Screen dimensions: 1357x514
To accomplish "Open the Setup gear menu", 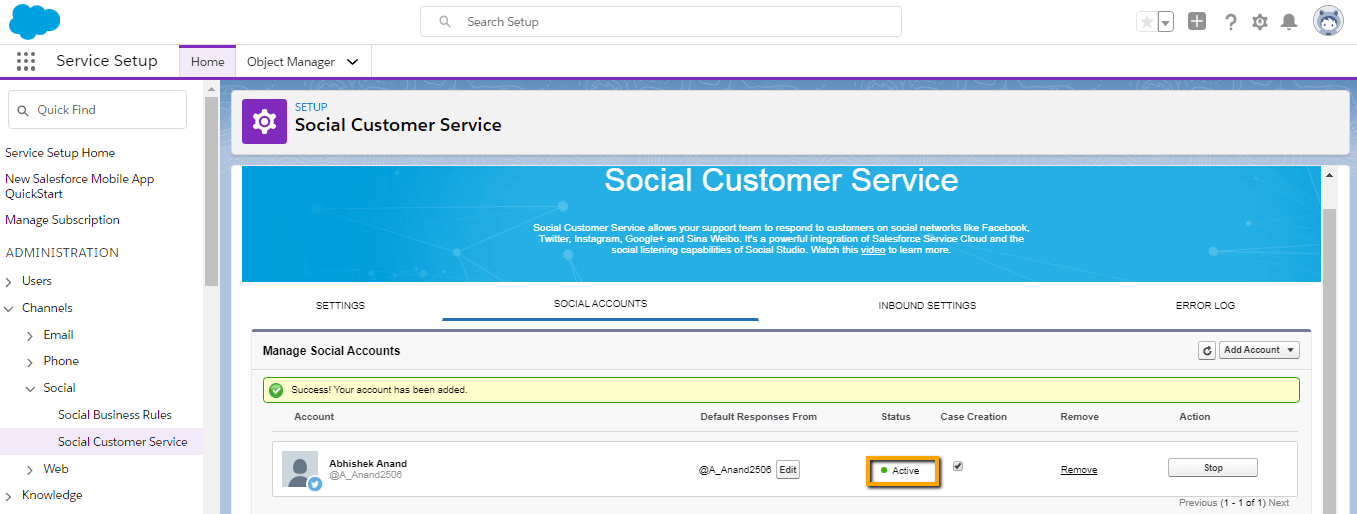I will pos(1260,21).
